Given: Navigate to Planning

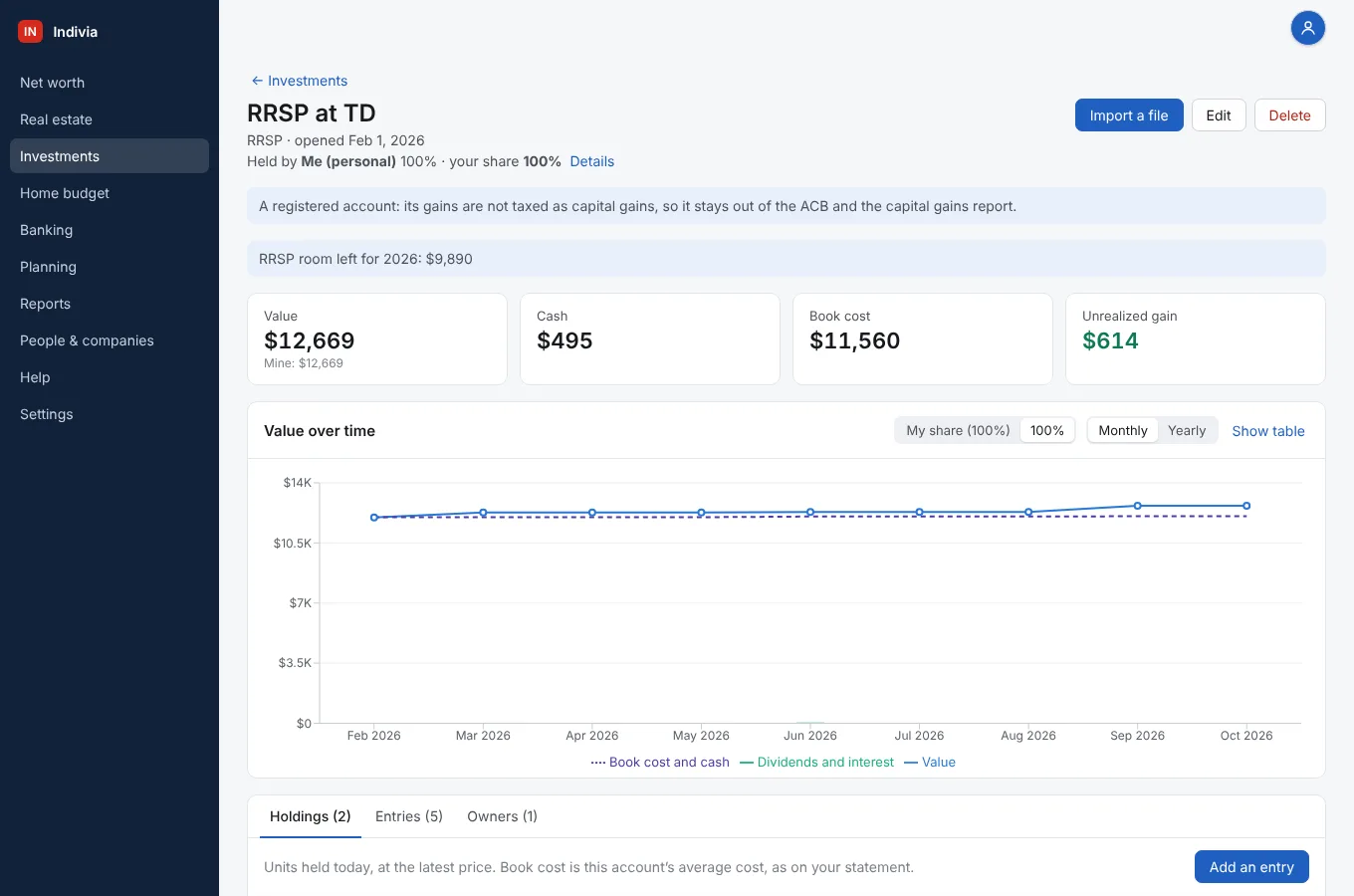Looking at the screenshot, I should (x=110, y=267).
